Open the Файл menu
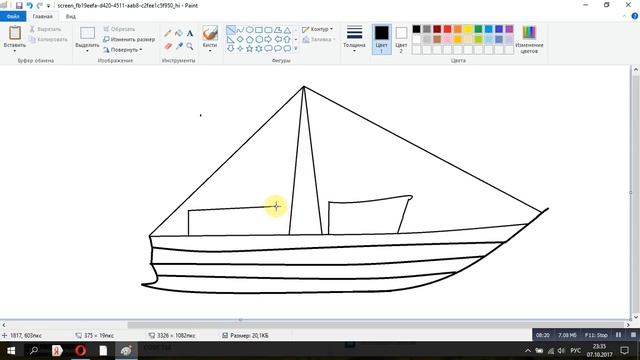 click(13, 16)
